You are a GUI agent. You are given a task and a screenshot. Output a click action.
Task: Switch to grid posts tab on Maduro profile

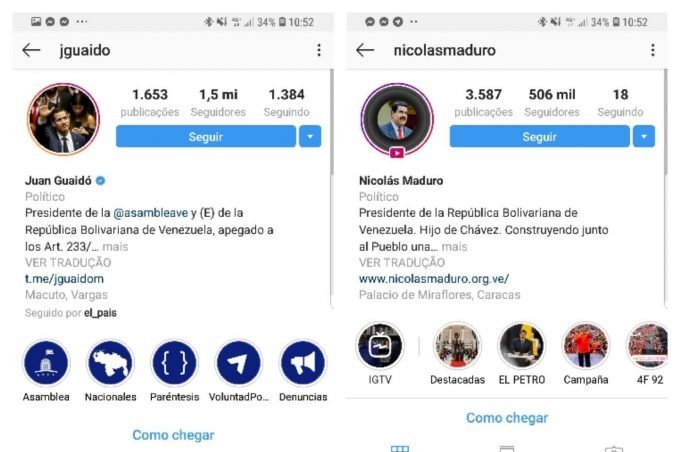[x=399, y=448]
